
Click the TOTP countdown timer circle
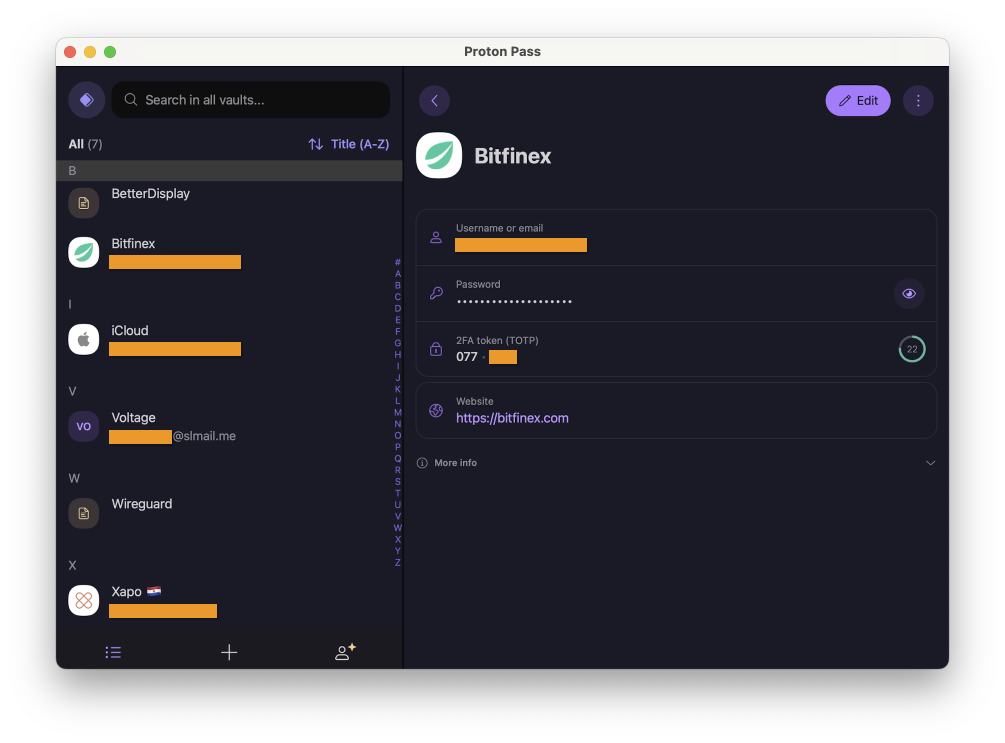click(x=911, y=349)
